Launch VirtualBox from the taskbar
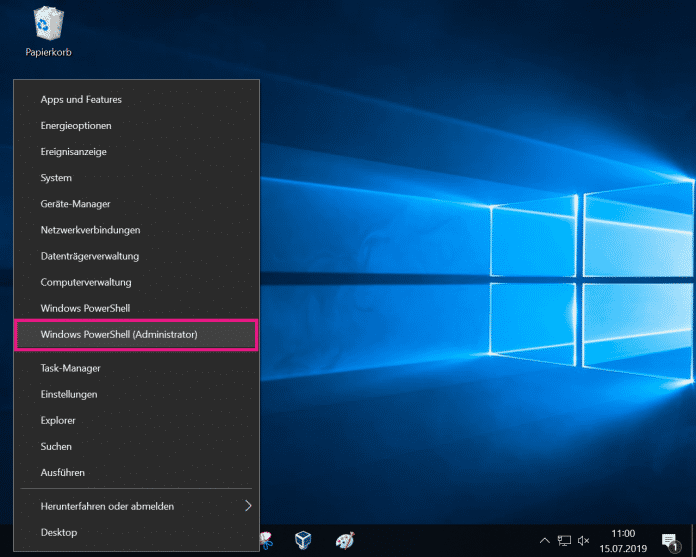 point(303,540)
